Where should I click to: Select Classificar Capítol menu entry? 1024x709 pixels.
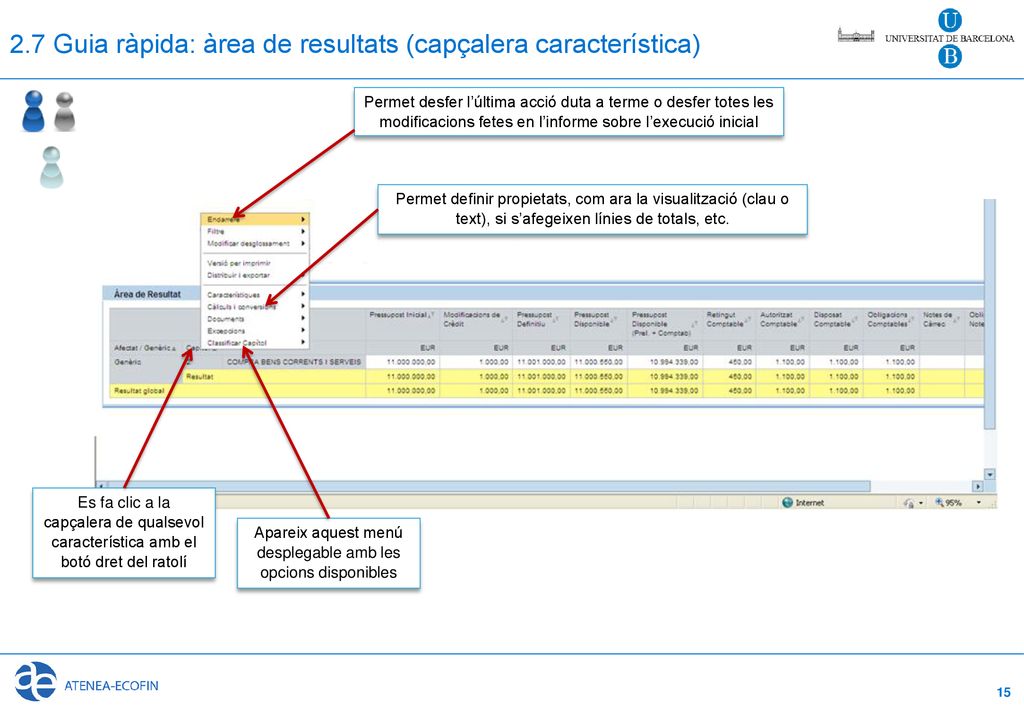[x=254, y=343]
